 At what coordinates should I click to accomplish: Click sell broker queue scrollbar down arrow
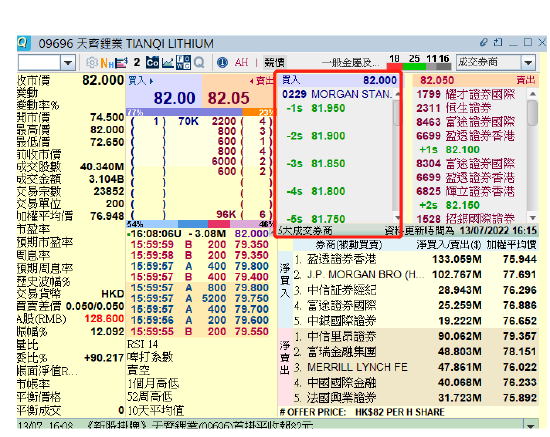pyautogui.click(x=532, y=218)
